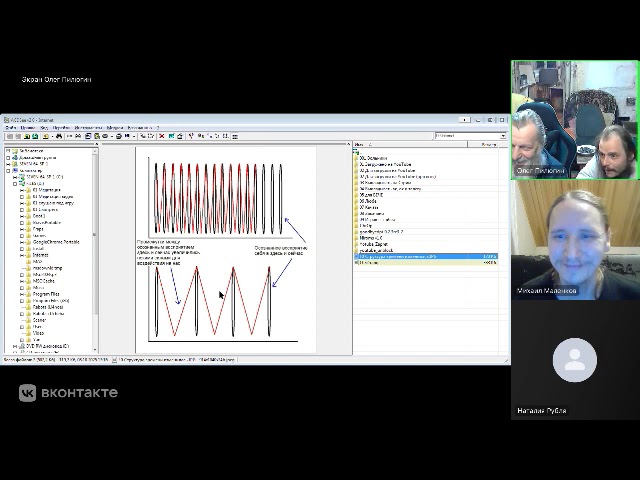Open the Файл menu

tap(10, 128)
